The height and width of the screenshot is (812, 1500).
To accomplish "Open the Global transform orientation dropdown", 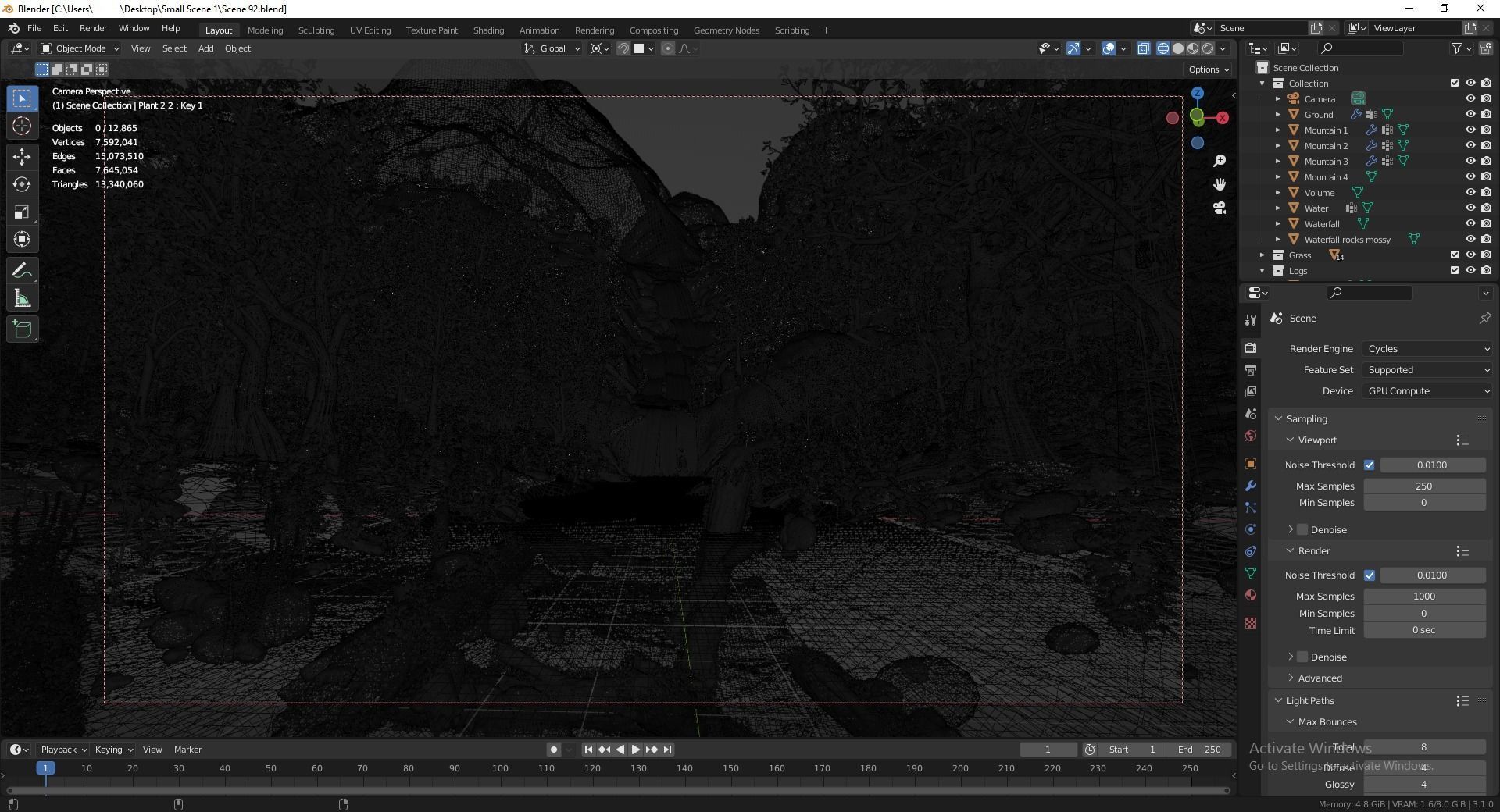I will 552,48.
